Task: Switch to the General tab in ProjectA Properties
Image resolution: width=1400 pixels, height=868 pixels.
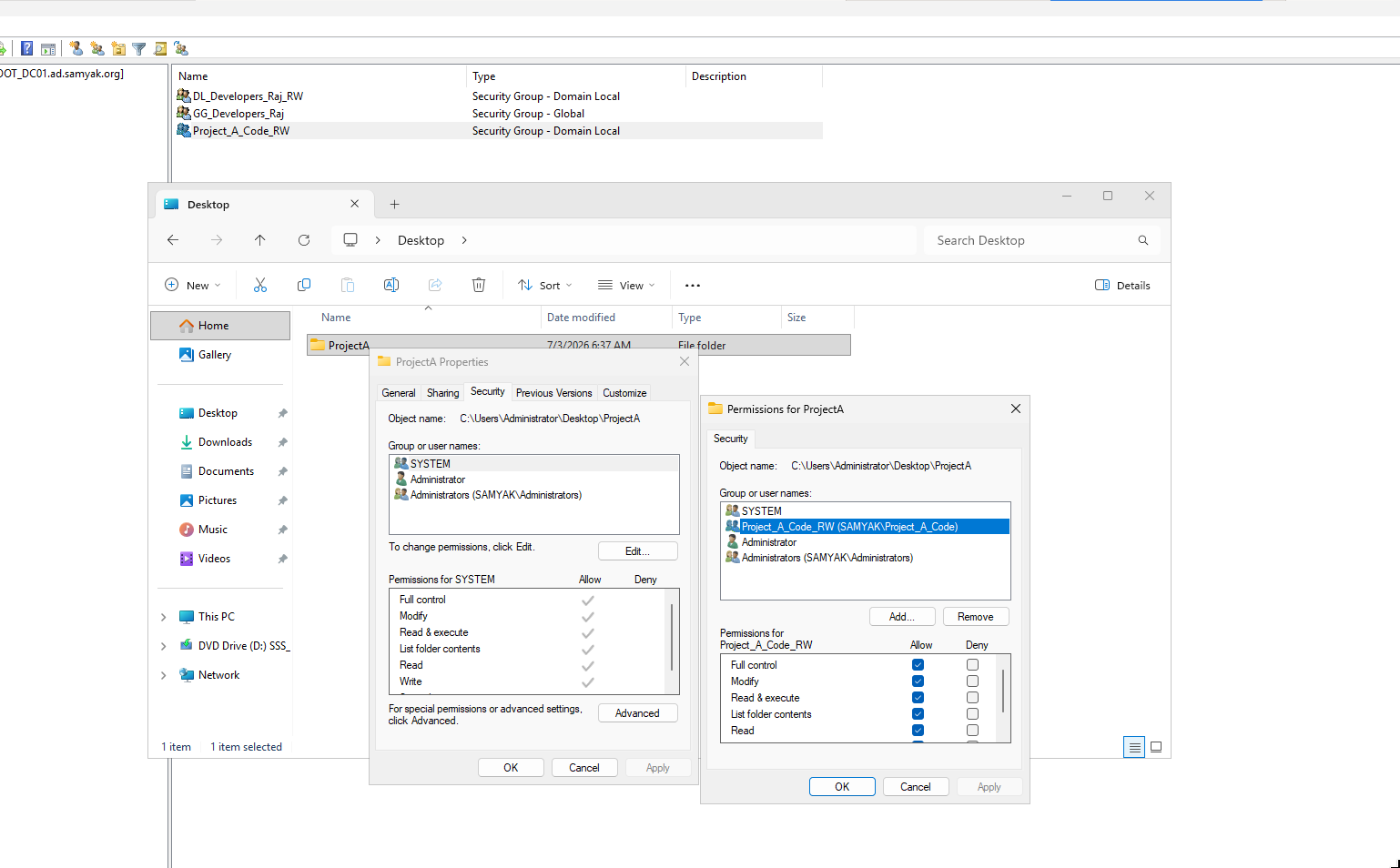Action: (399, 393)
